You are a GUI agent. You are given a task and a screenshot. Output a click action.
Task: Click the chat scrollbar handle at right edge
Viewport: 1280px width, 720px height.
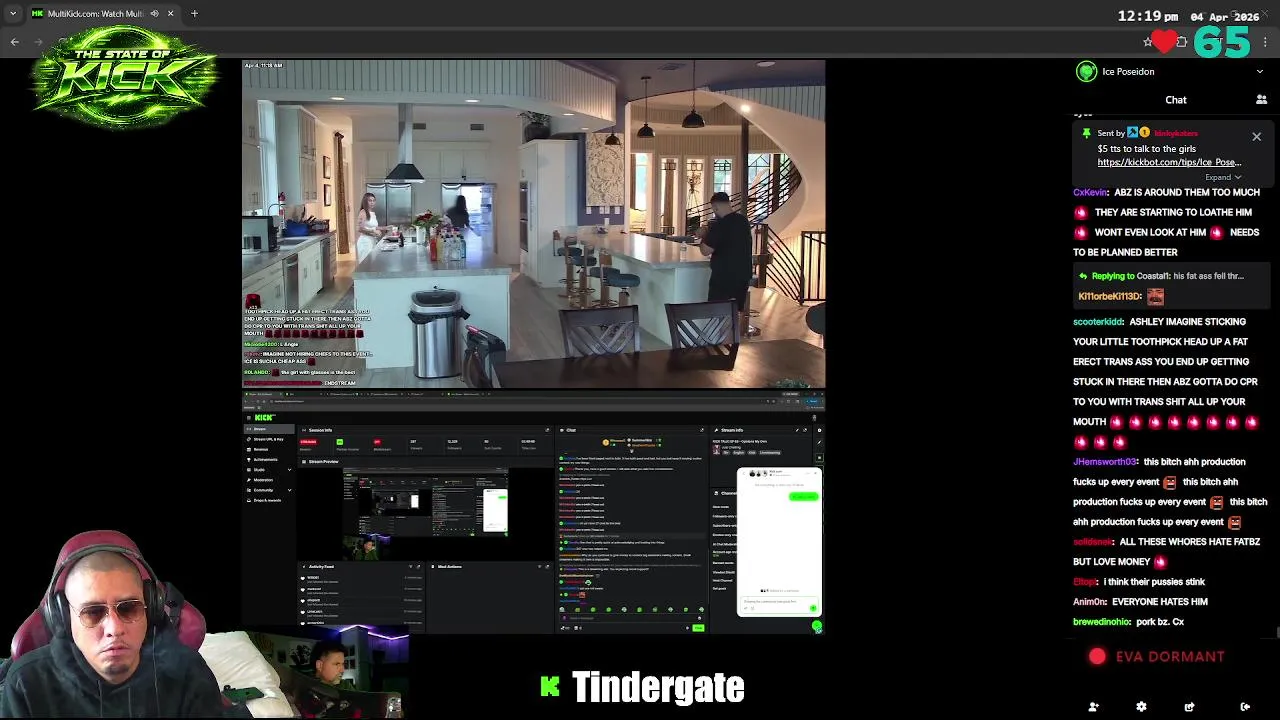point(1277,632)
